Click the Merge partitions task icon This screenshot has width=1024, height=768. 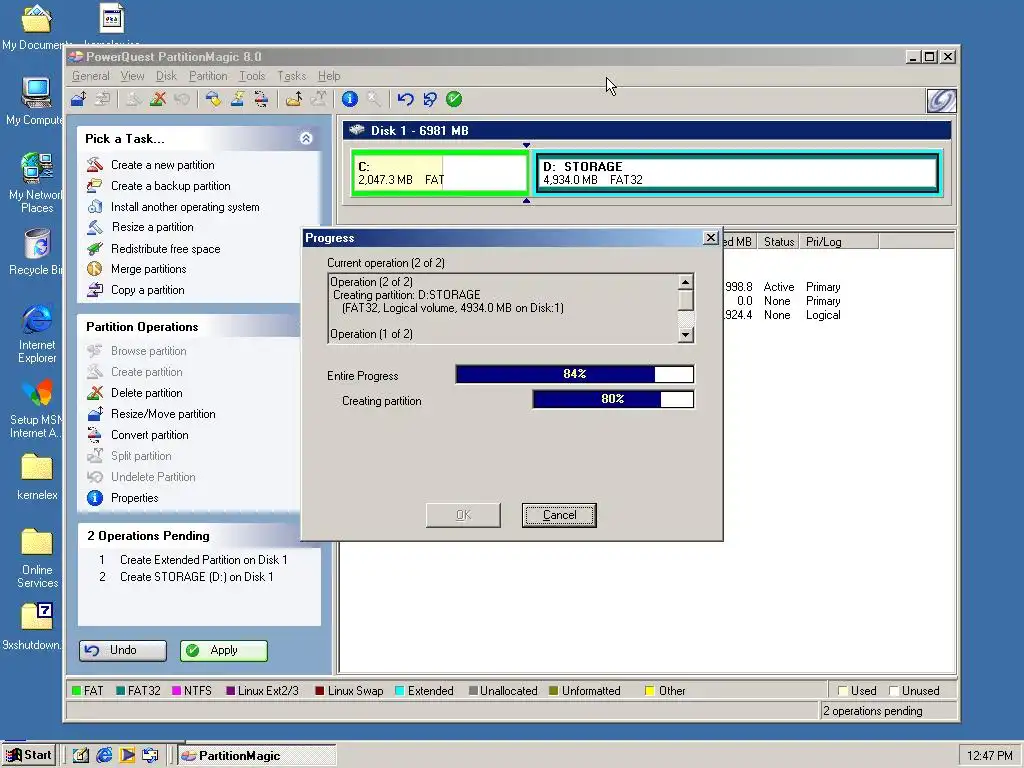[95, 268]
